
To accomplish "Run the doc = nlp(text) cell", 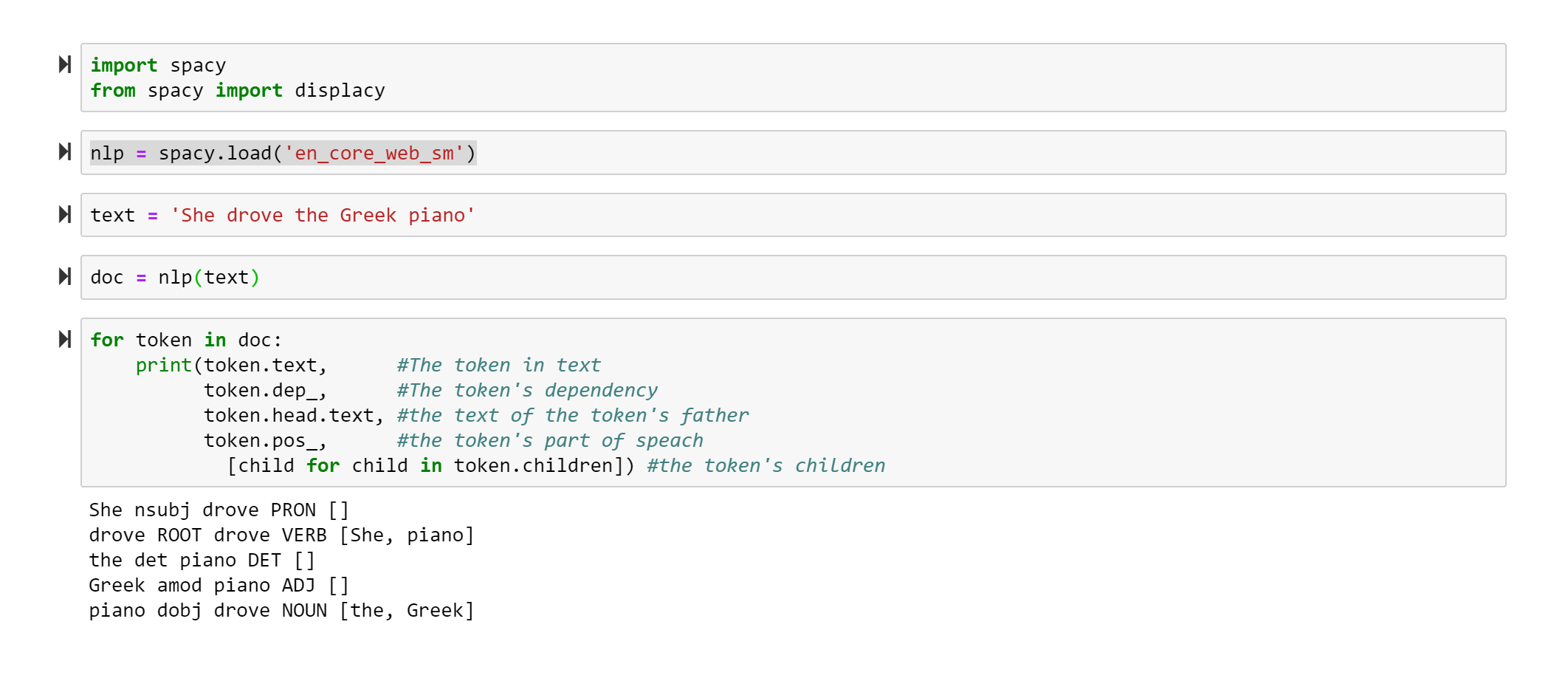I will click(x=65, y=277).
